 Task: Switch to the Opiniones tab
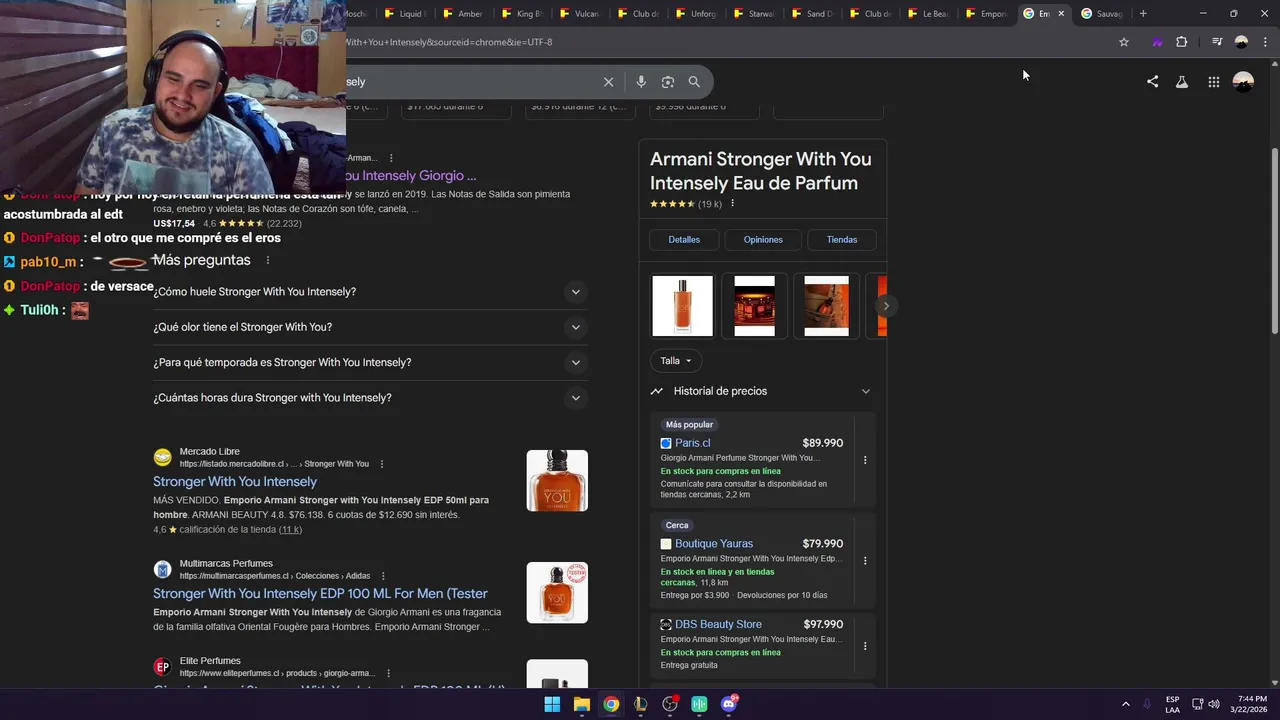(x=763, y=240)
